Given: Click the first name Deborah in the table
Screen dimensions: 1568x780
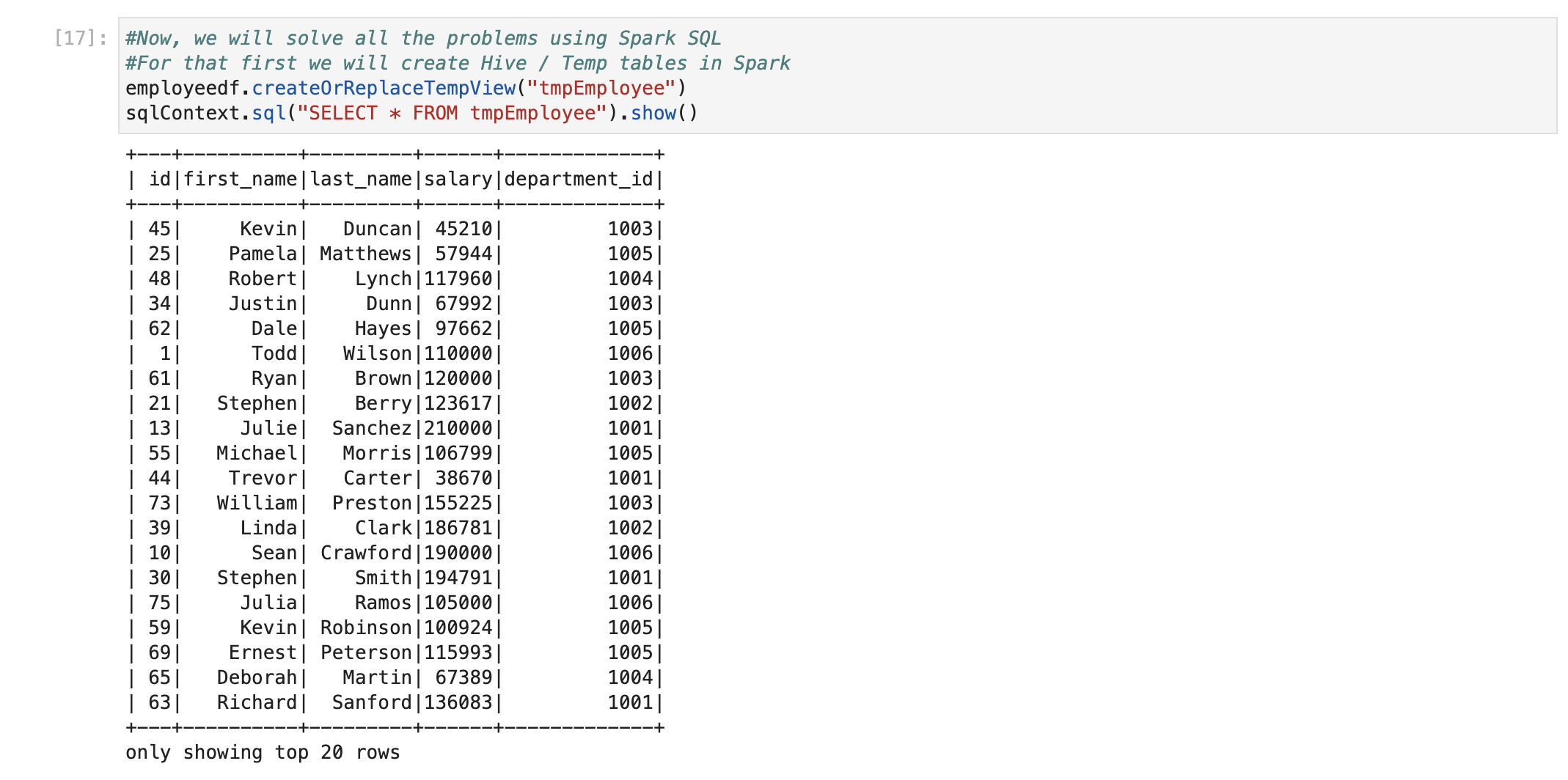Looking at the screenshot, I should (x=257, y=677).
